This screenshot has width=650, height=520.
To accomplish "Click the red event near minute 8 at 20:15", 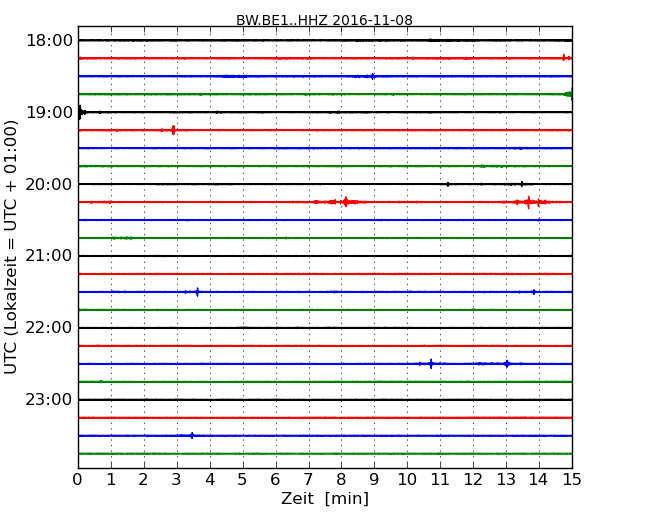I will coord(345,202).
